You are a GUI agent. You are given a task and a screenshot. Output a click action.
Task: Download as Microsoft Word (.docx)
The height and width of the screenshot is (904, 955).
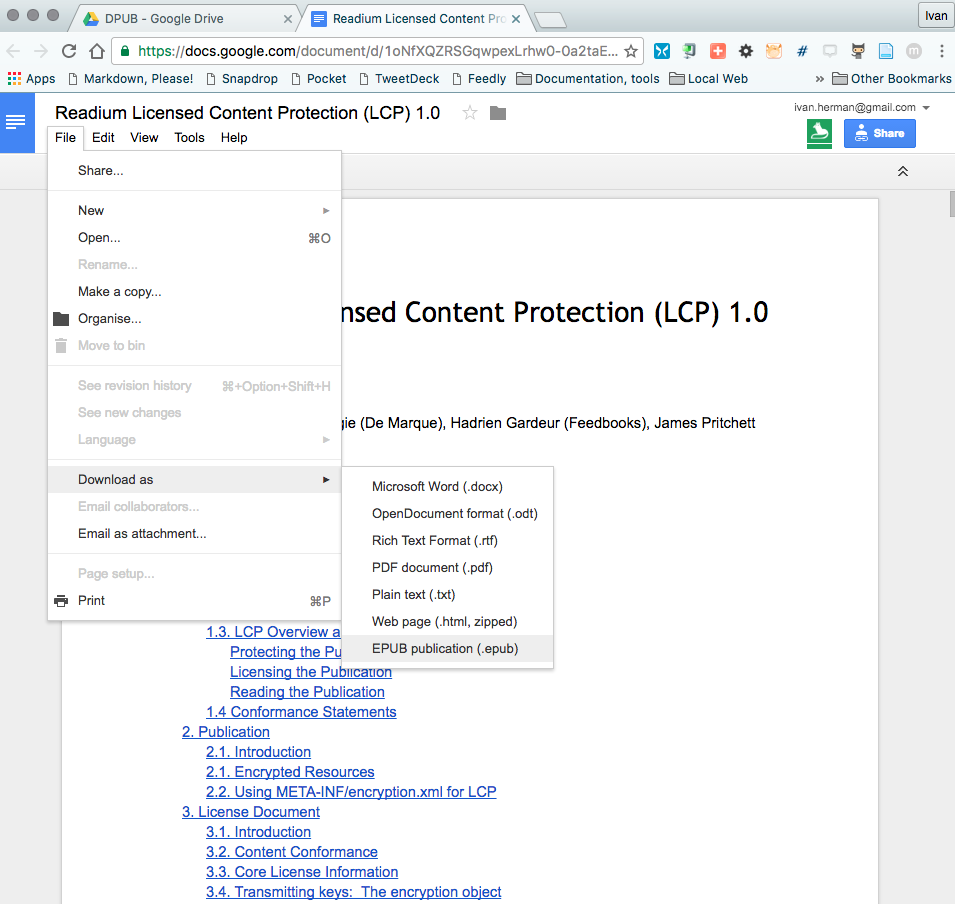point(448,487)
